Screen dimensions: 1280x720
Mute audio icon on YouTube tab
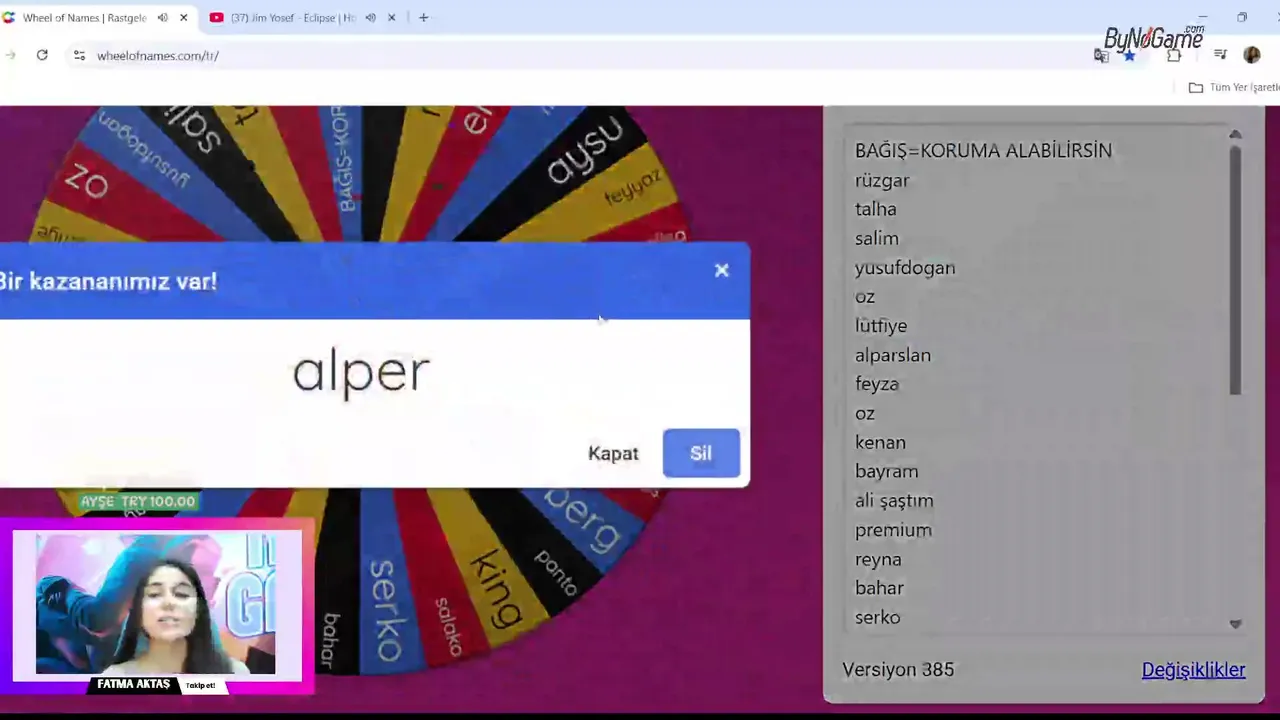(370, 18)
